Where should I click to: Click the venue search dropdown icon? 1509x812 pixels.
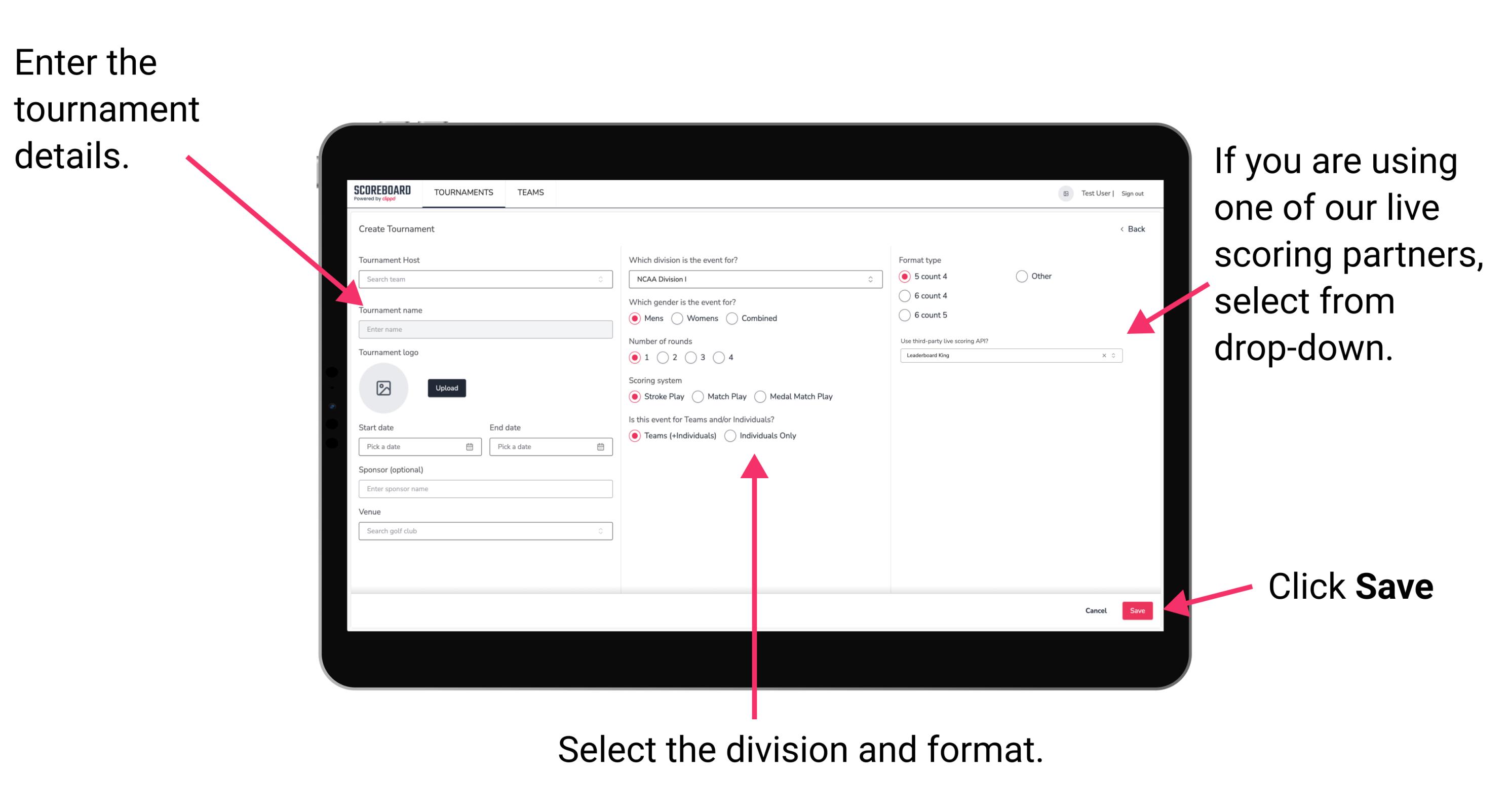coord(600,531)
